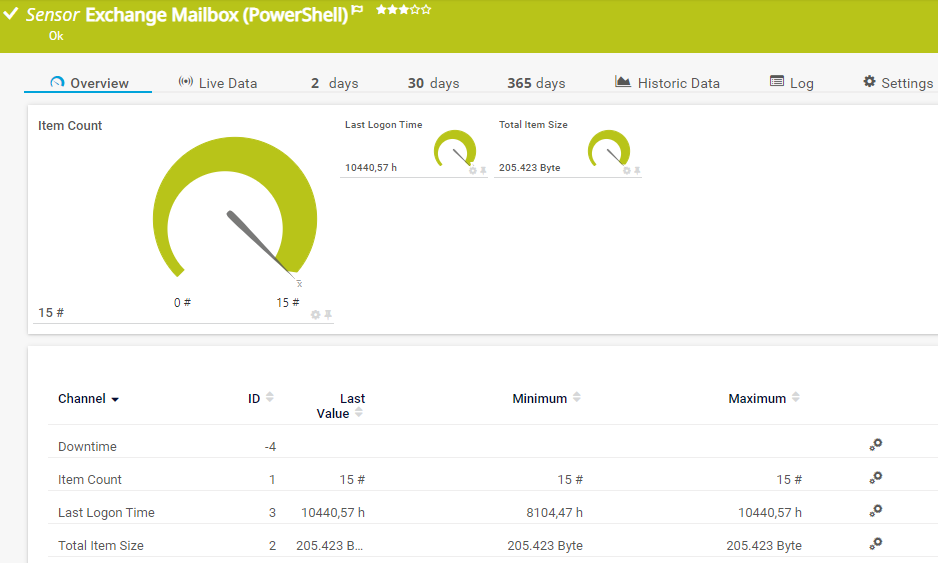Toggle pin on Last Logon Time gauge
938x563 pixels.
(x=484, y=171)
